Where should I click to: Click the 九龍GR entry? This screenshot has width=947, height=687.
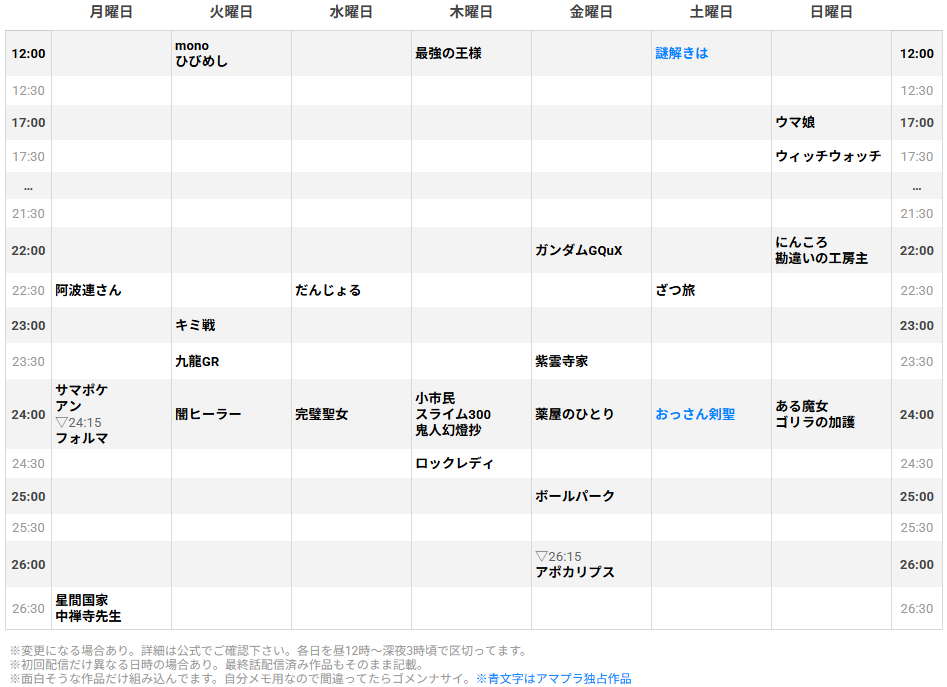tap(197, 362)
